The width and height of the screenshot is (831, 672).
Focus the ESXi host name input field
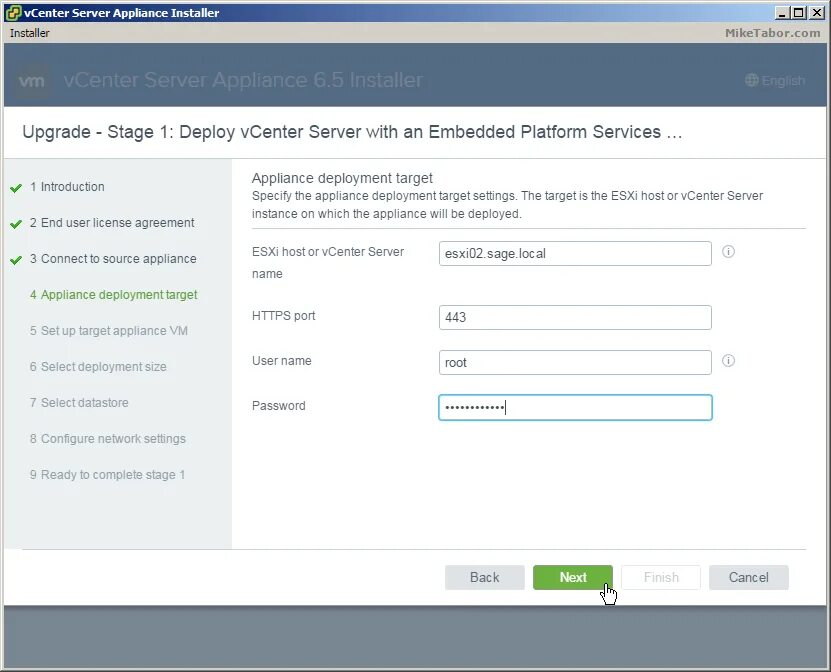click(575, 253)
